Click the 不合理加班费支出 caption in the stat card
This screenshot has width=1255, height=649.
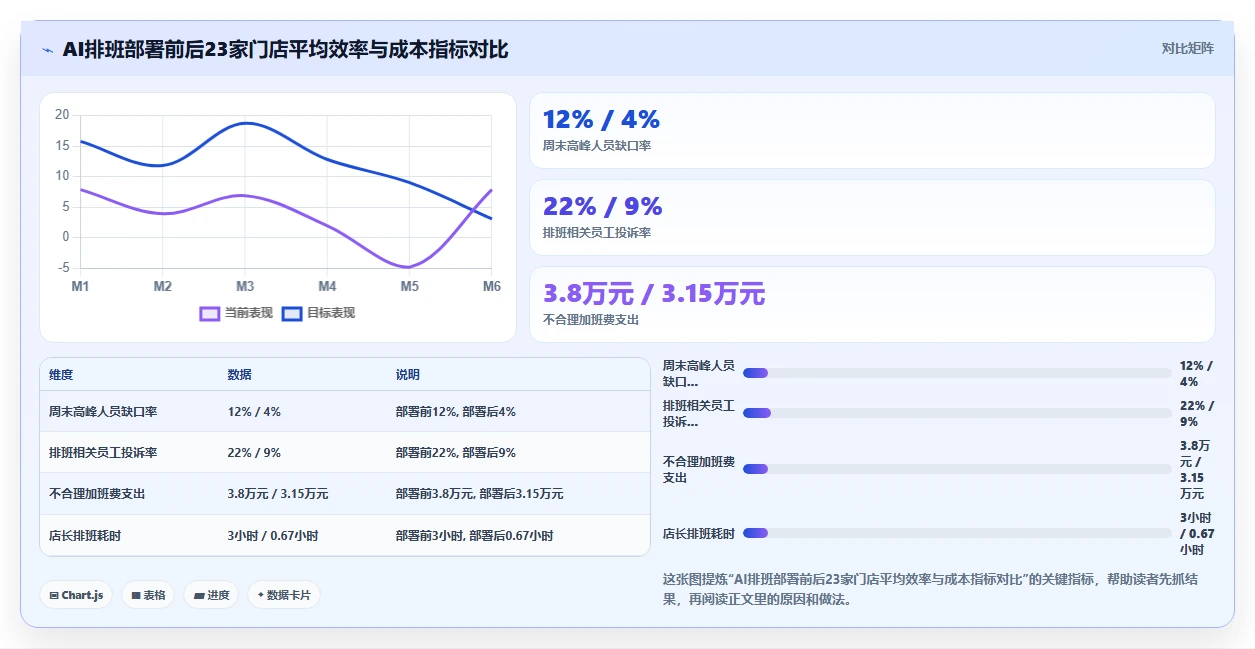coord(591,320)
